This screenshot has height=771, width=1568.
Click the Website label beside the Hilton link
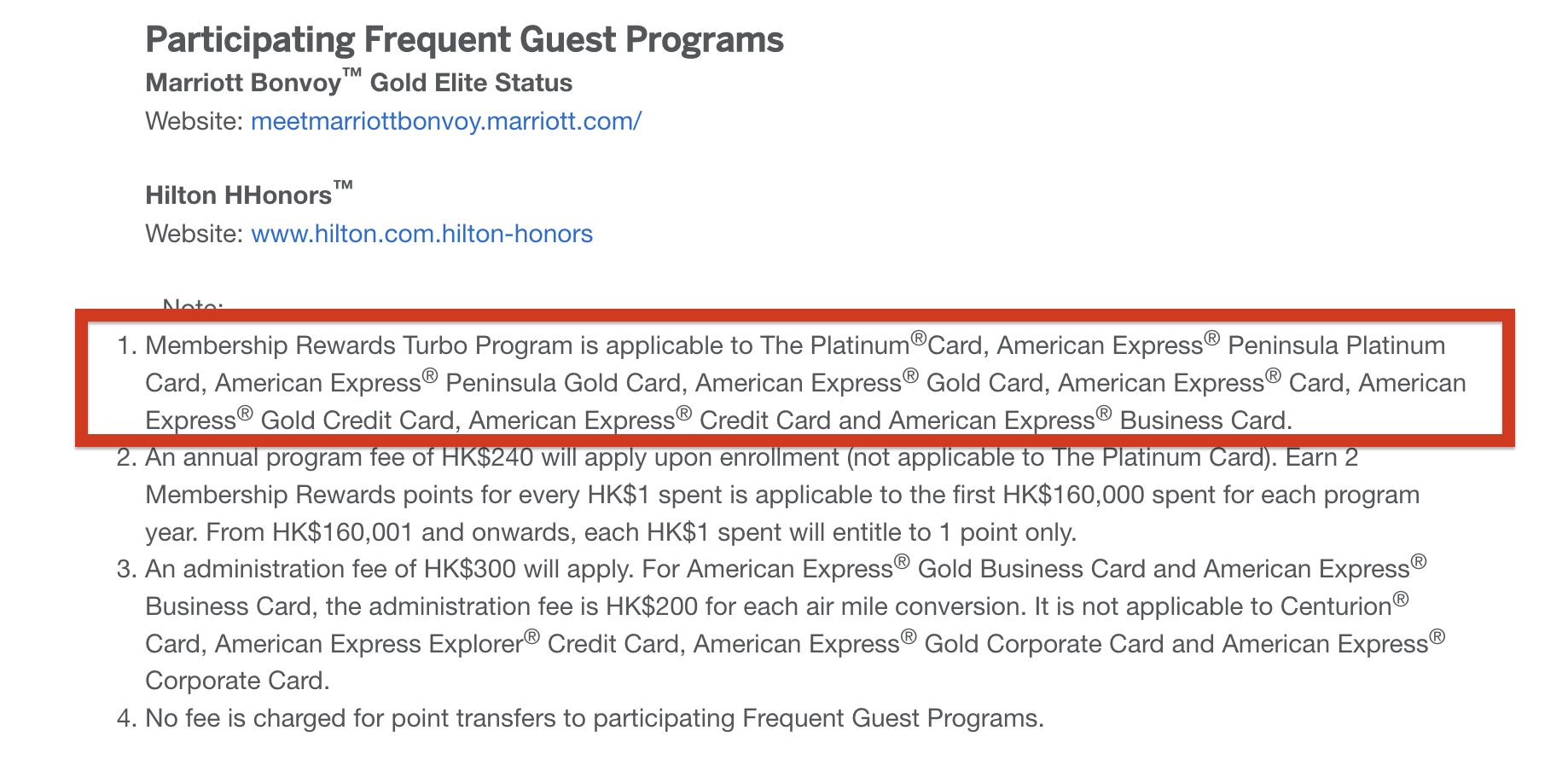point(195,234)
